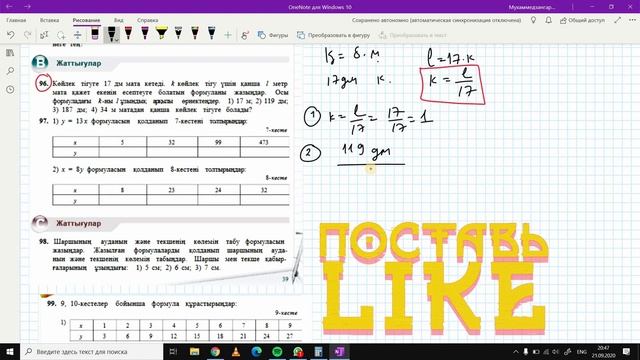Open the Windows Start menu
Screen dimensions: 640x360
pos(10,351)
